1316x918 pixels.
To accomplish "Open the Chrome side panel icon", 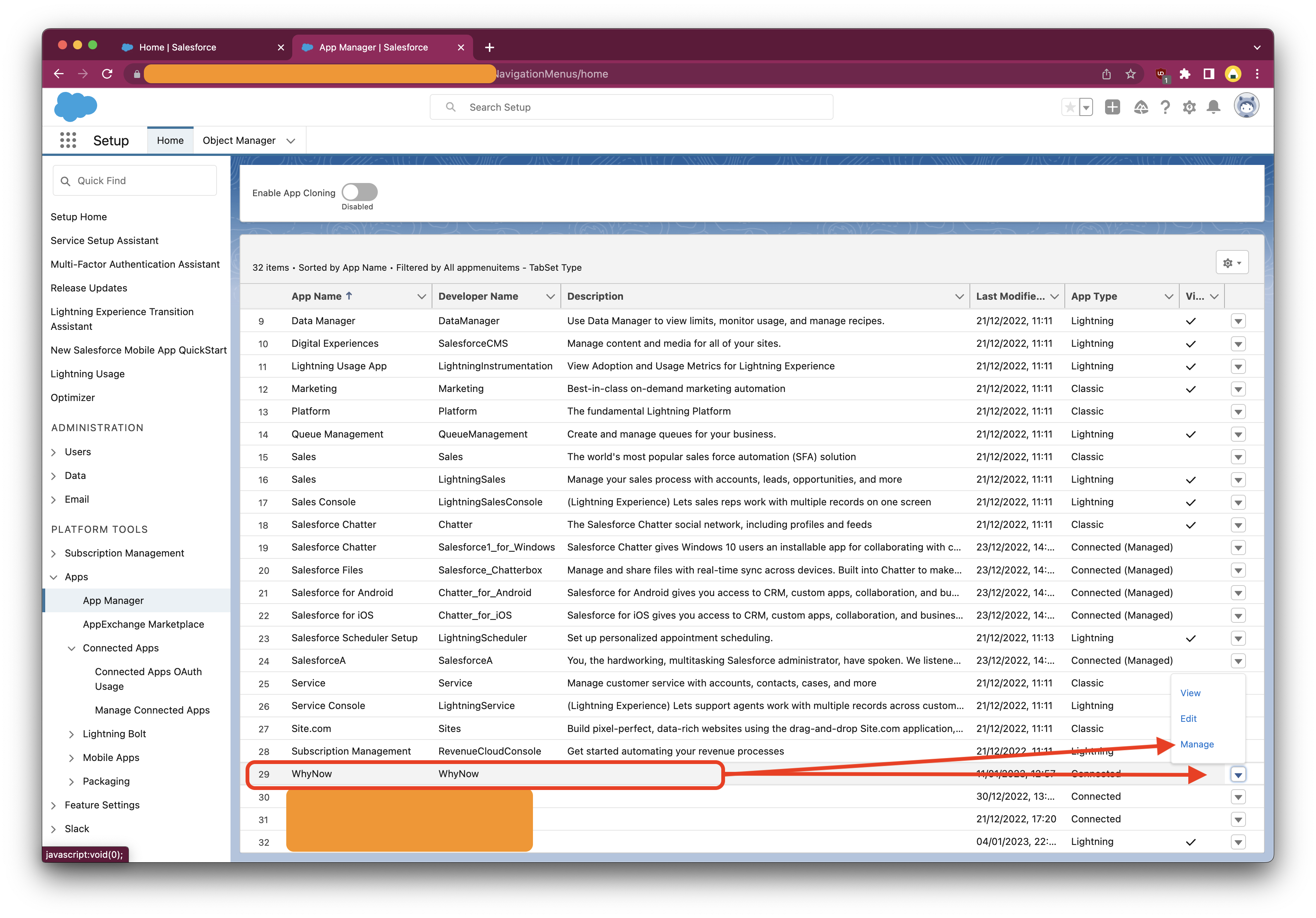I will click(1209, 74).
